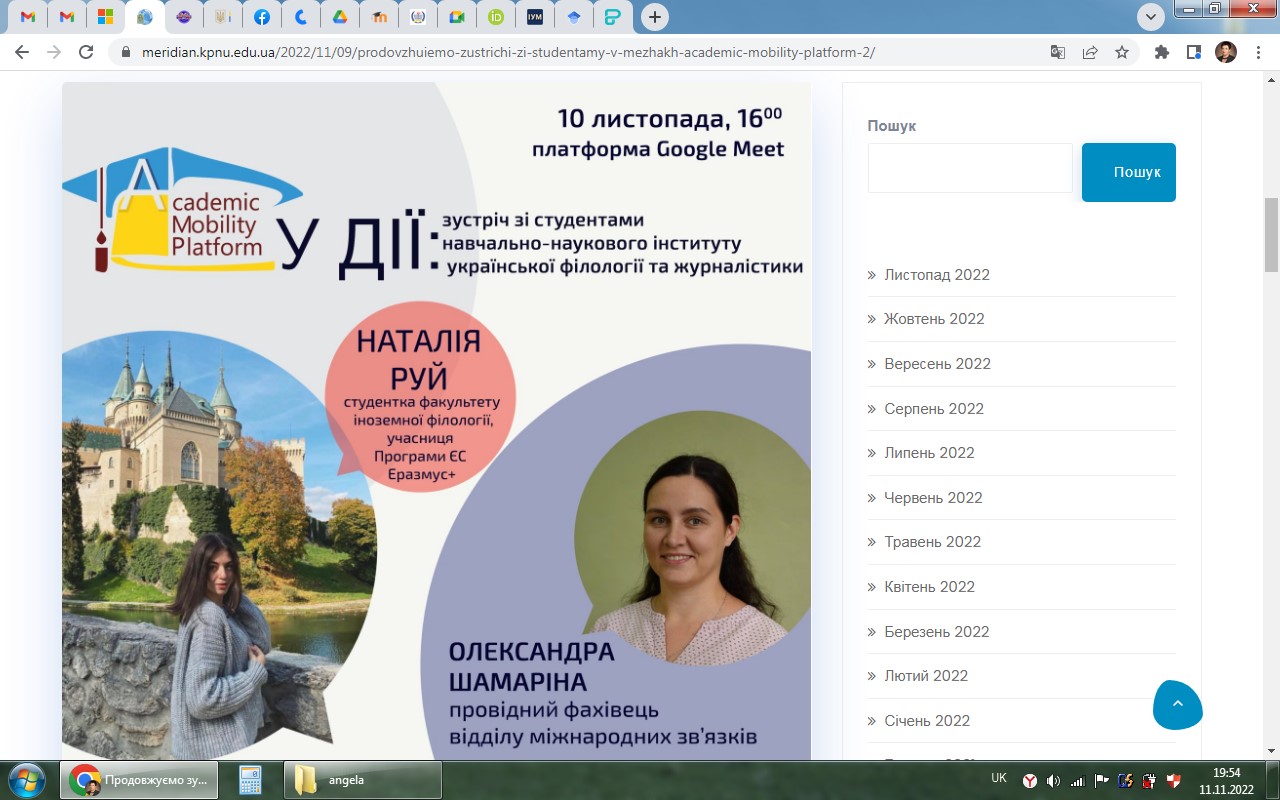
Task: Change keyboard layout via UK language indicator
Action: tap(998, 778)
